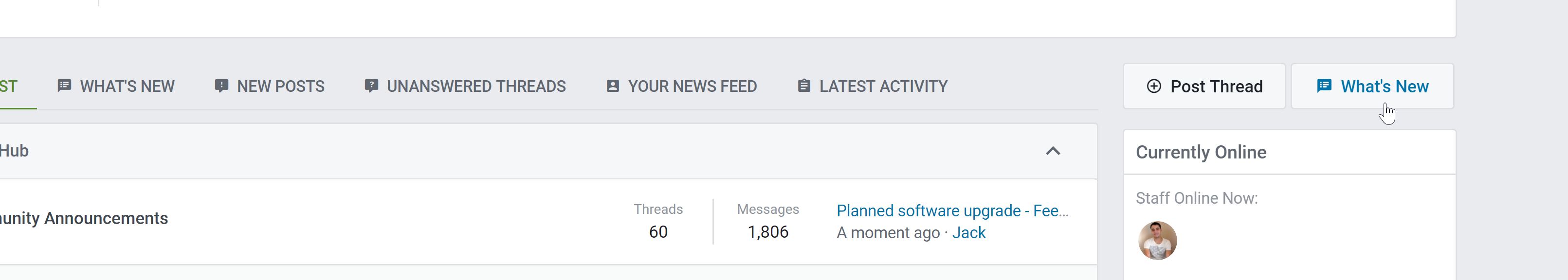
Task: Open Jack's profile link
Action: click(x=968, y=233)
